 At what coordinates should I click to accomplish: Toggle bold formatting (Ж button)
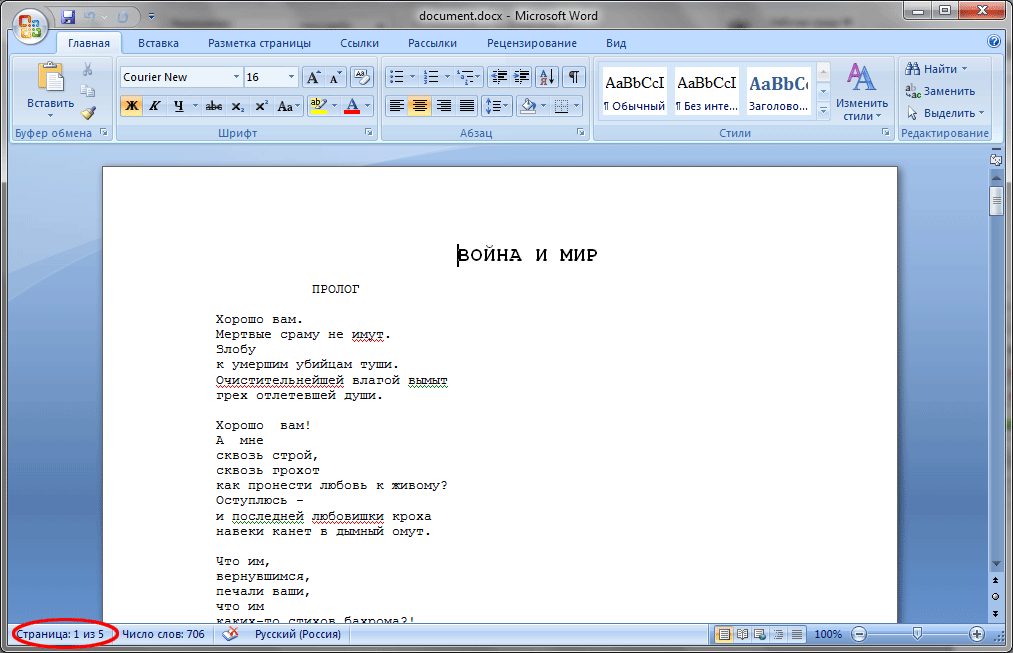[131, 106]
